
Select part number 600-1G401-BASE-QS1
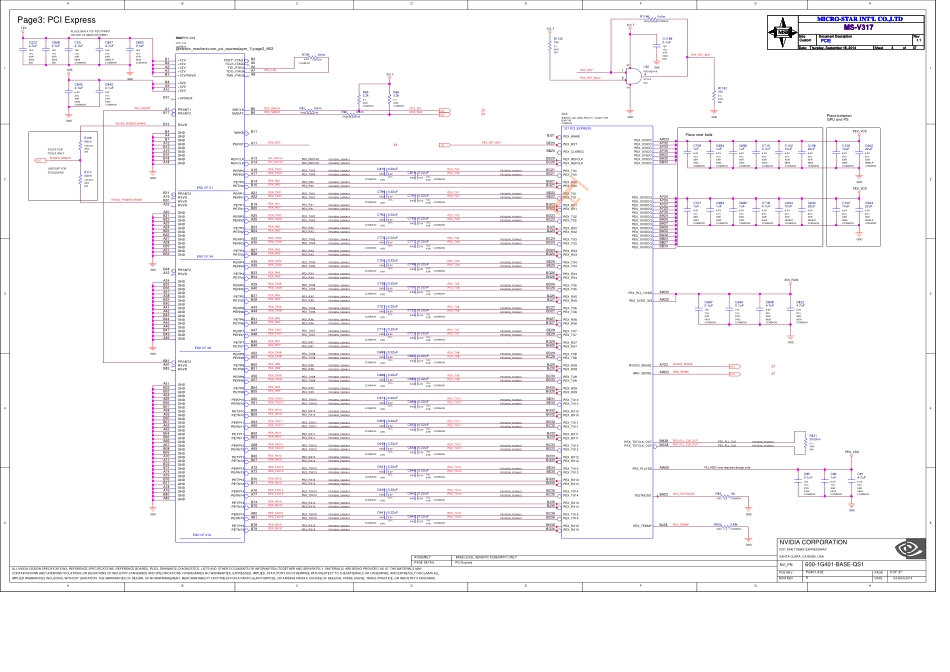(838, 563)
